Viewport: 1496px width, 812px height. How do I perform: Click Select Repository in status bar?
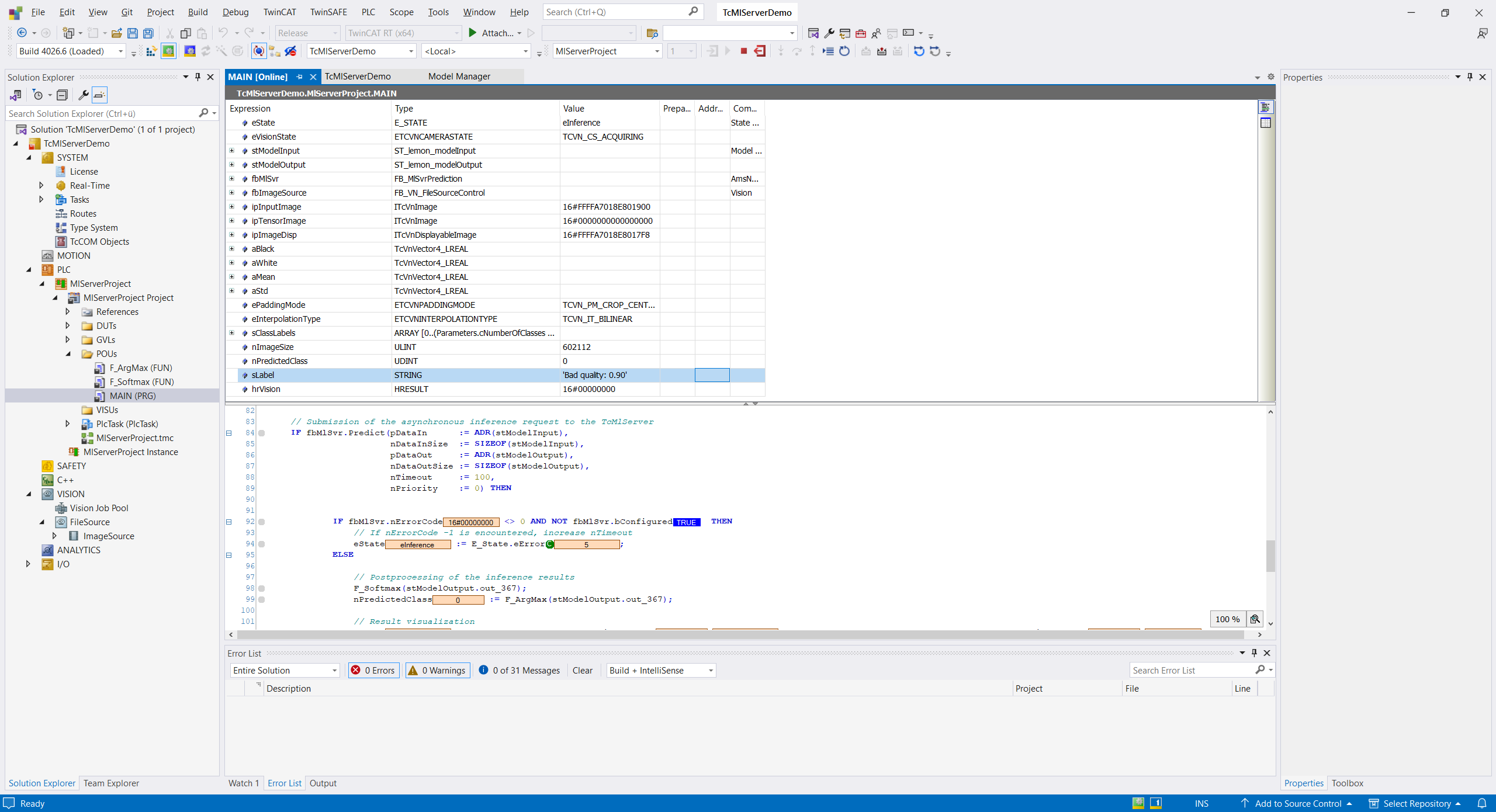tap(1415, 803)
